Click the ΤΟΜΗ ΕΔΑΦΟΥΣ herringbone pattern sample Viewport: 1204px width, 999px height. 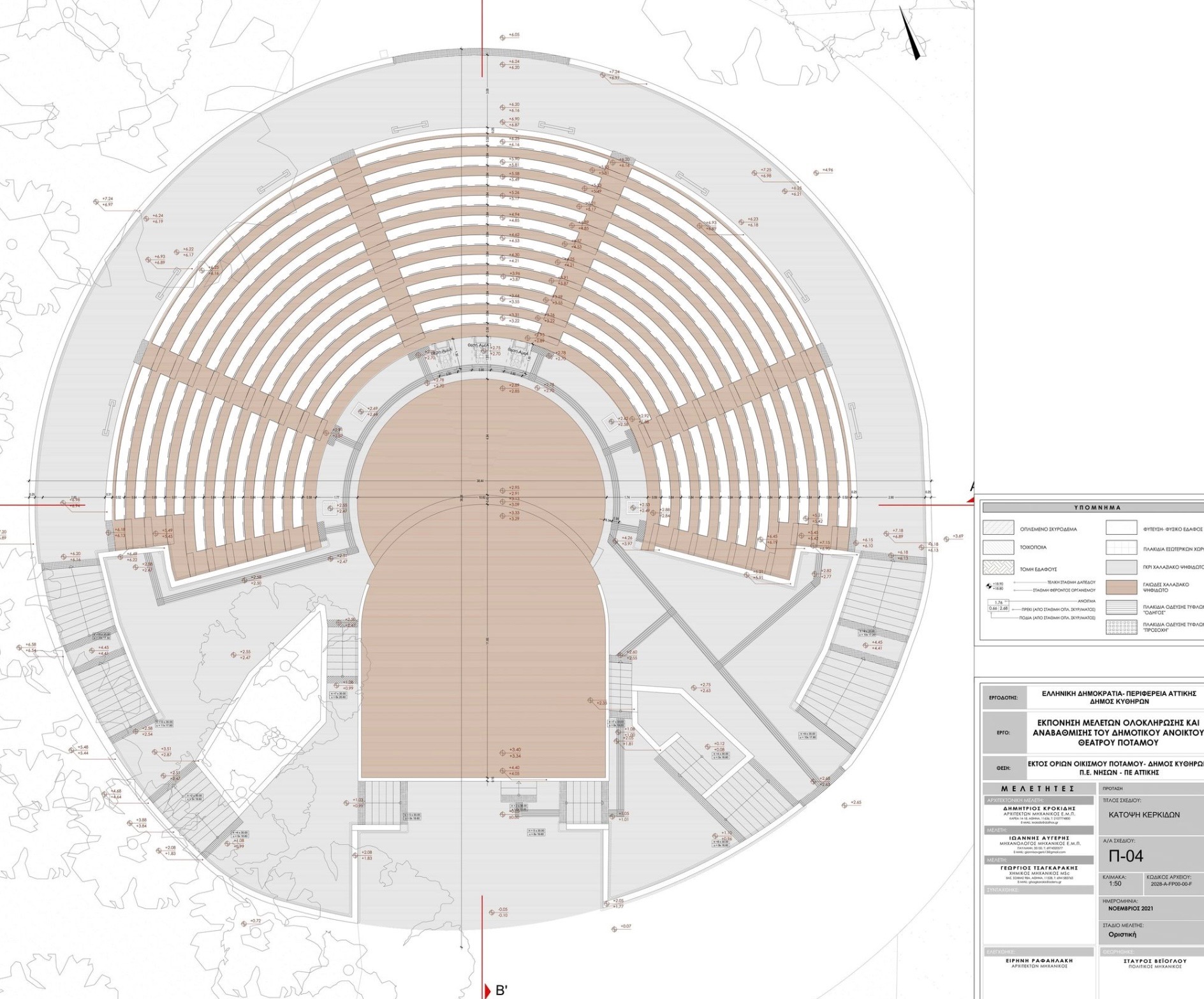(998, 568)
